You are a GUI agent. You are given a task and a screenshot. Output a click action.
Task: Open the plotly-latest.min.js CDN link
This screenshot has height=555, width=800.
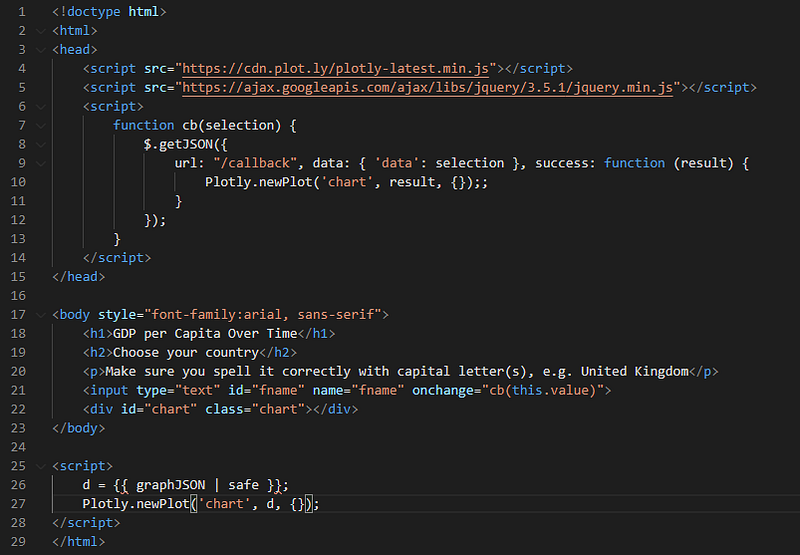point(335,69)
